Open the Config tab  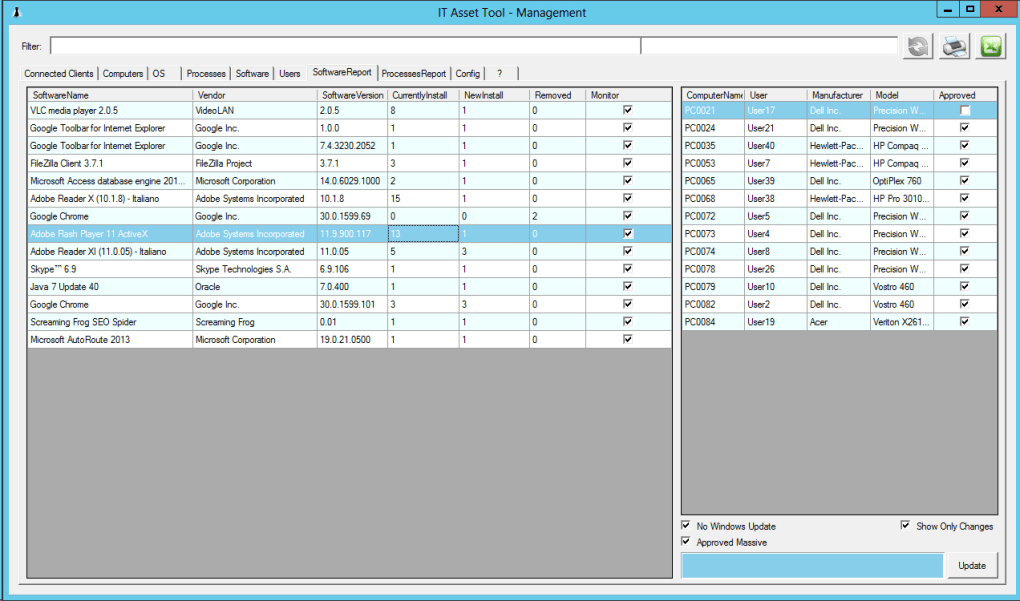point(467,74)
